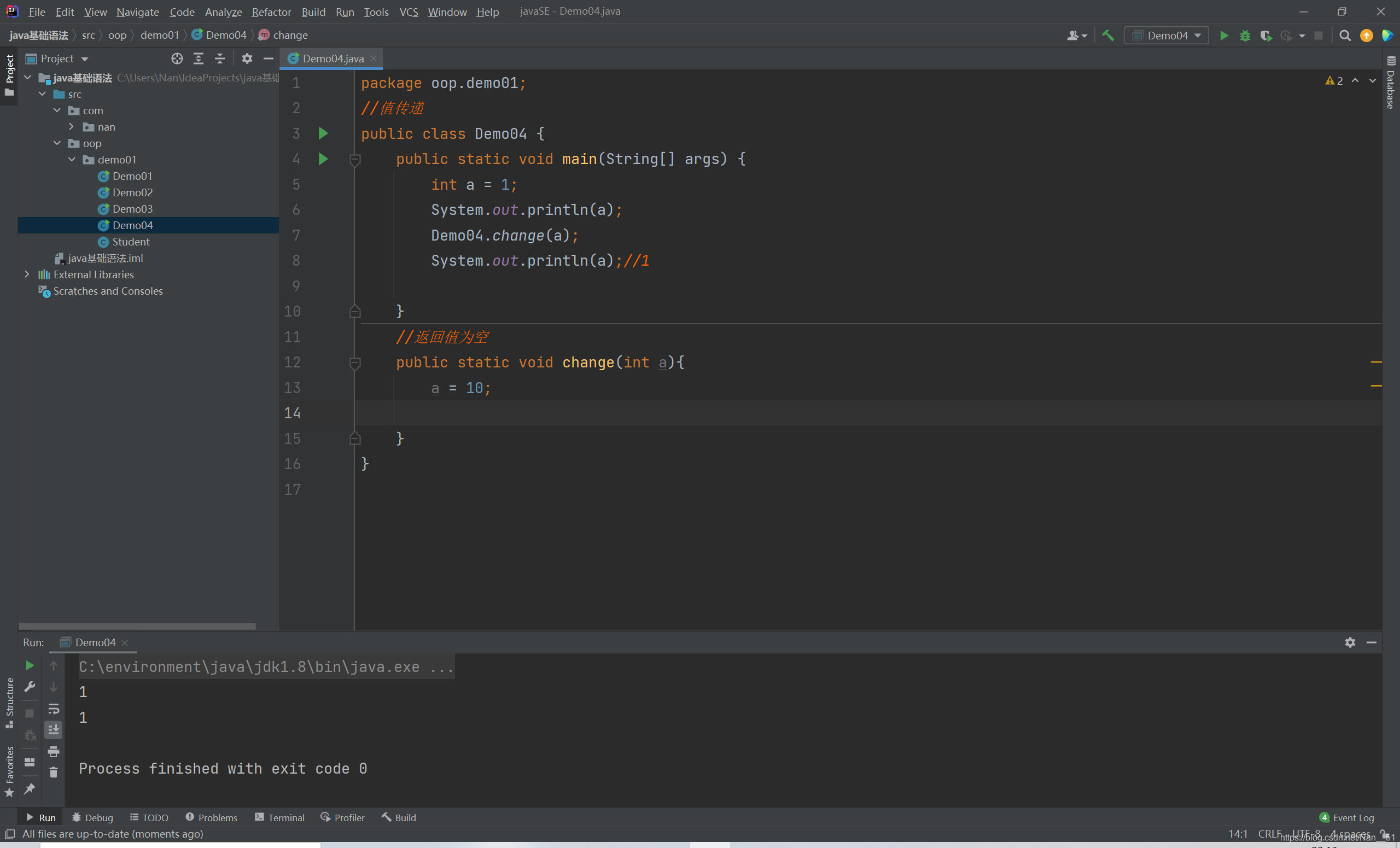Collapse the com package
This screenshot has width=1400, height=848.
57,110
